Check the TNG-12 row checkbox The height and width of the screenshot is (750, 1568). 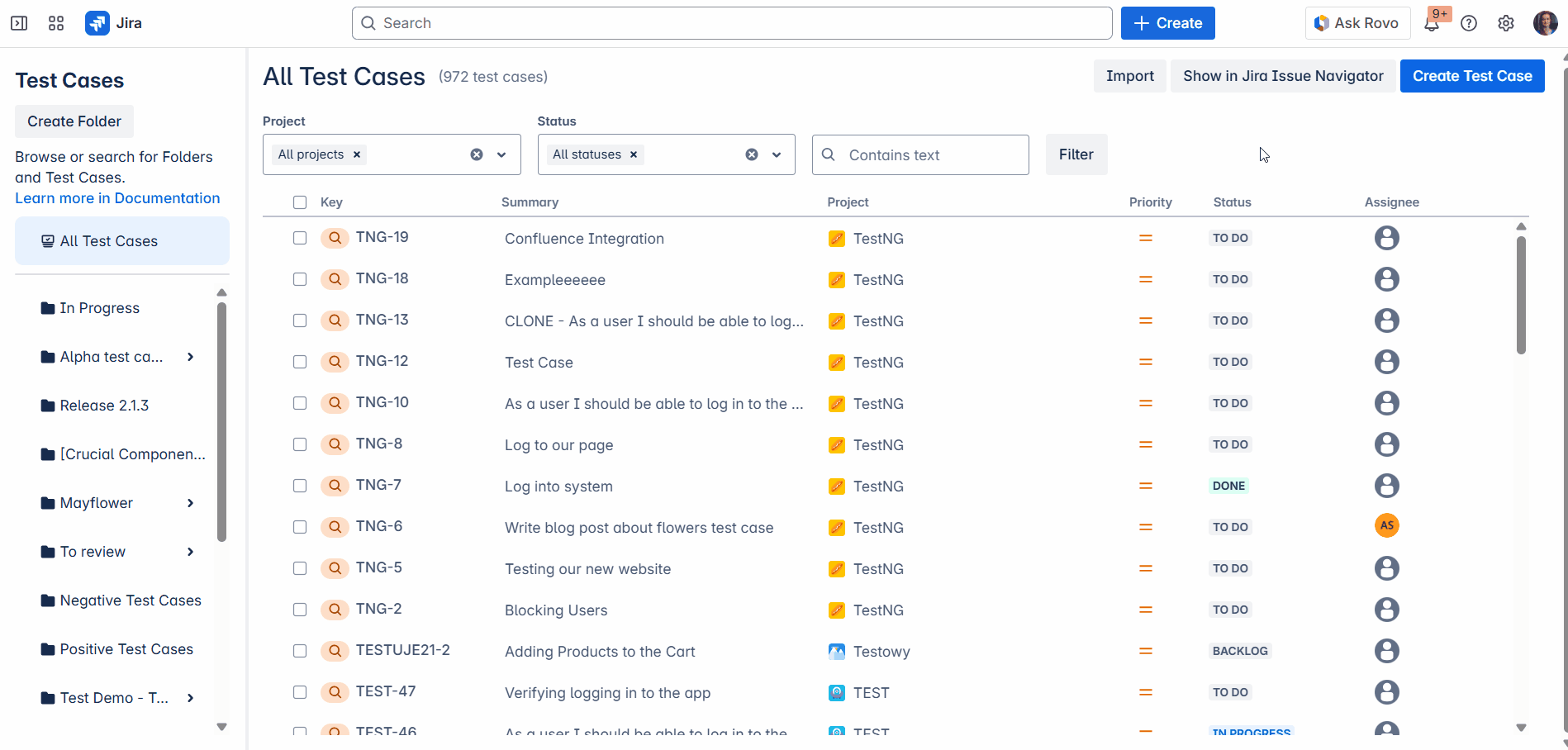pyautogui.click(x=300, y=362)
